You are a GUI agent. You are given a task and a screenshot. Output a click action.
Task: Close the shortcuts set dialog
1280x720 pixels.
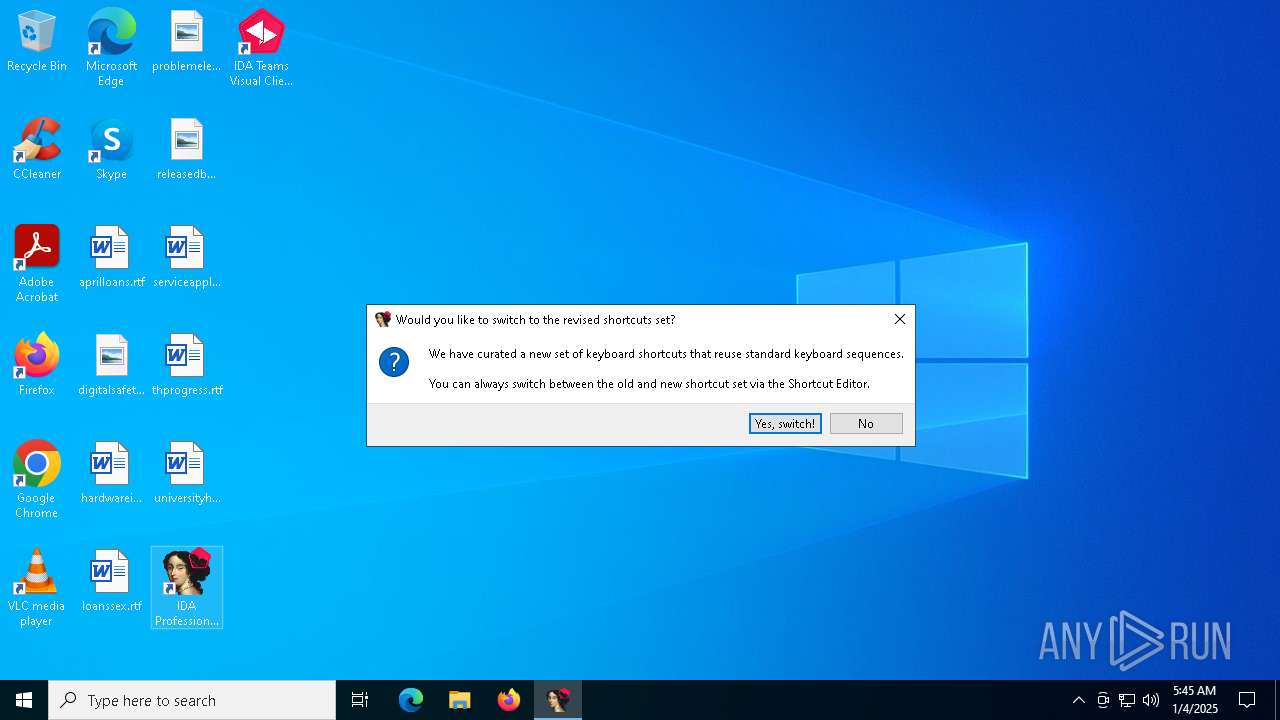pyautogui.click(x=900, y=319)
